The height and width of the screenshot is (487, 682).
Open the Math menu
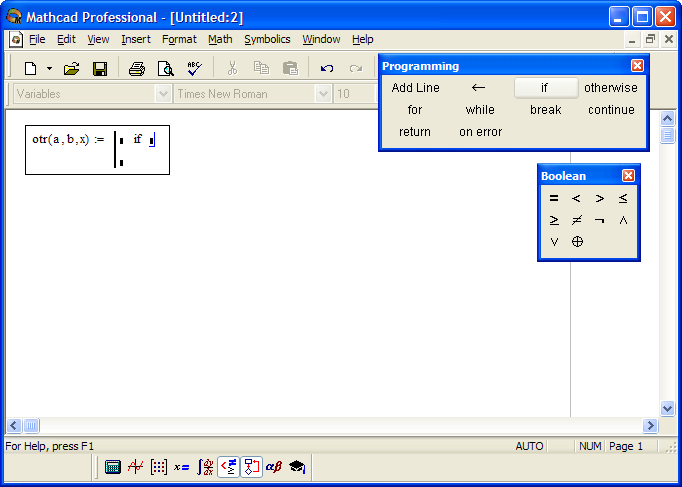point(220,40)
